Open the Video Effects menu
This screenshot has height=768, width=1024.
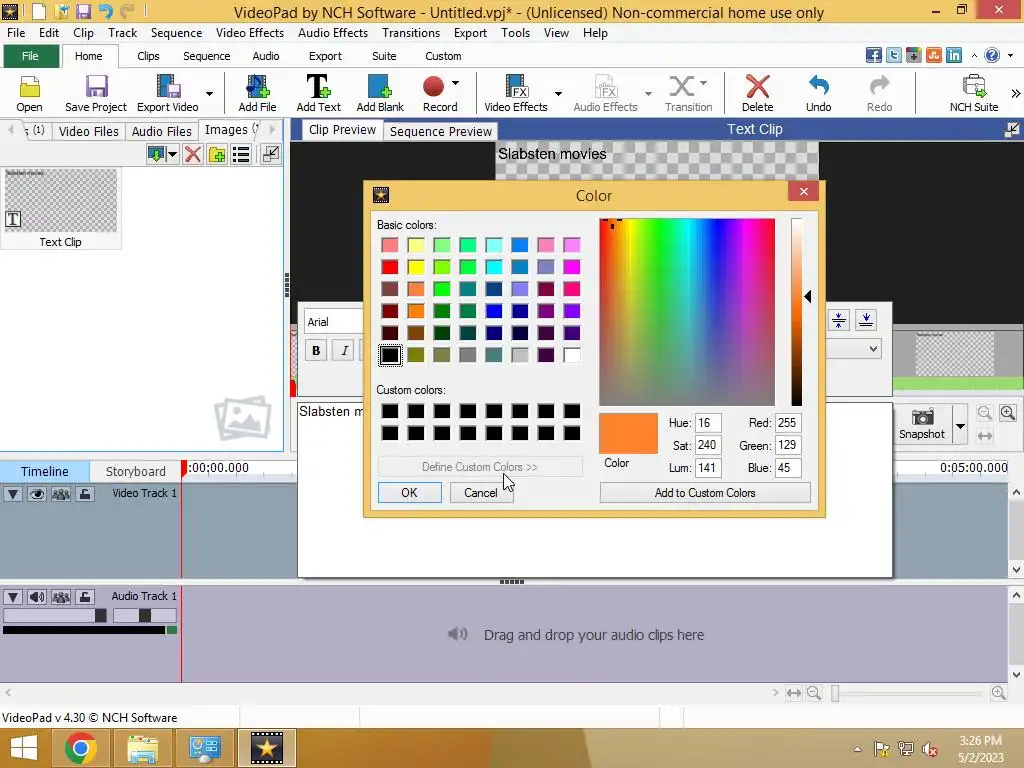pyautogui.click(x=249, y=33)
